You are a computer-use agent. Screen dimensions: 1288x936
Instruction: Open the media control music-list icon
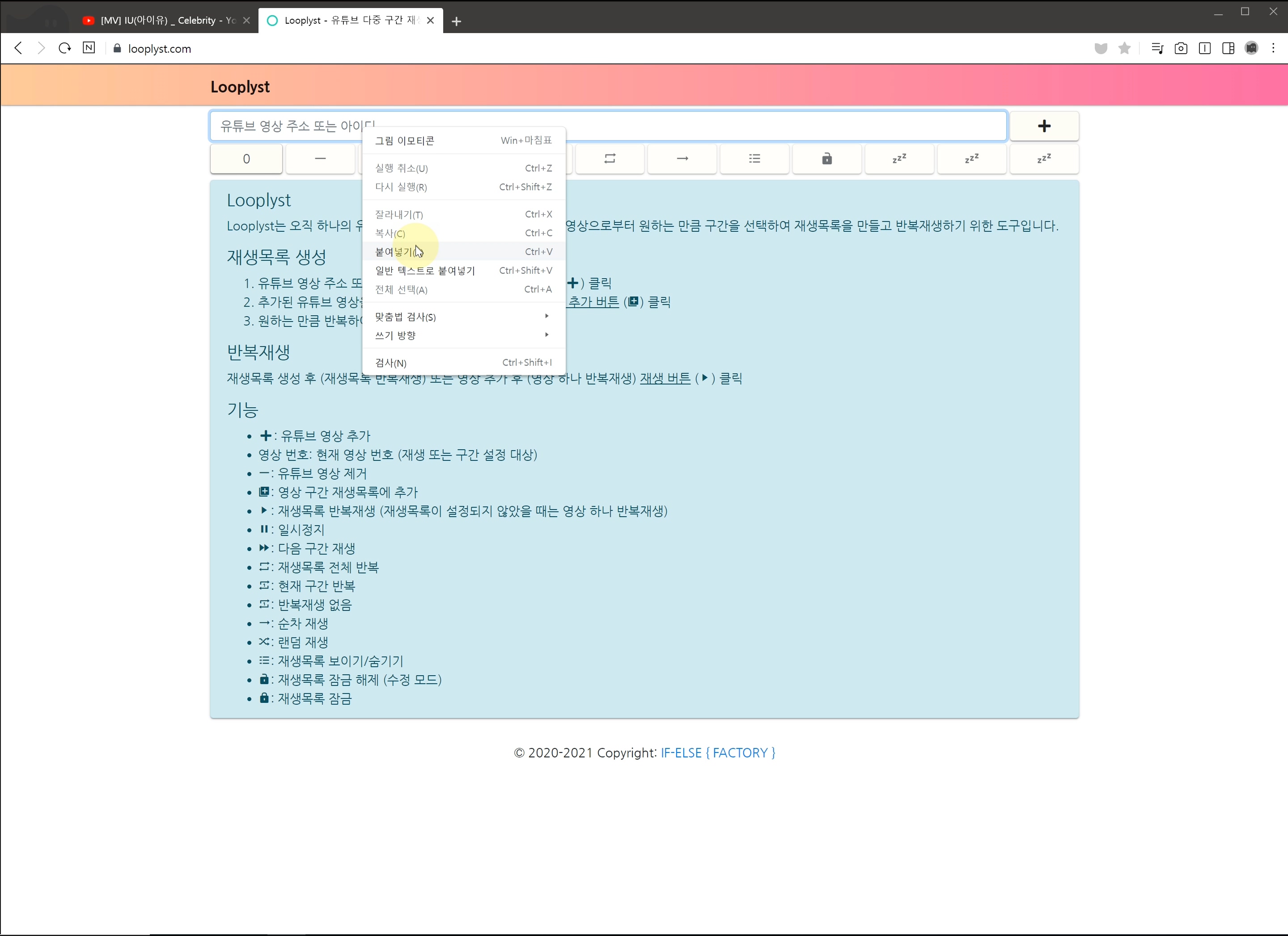(1157, 48)
